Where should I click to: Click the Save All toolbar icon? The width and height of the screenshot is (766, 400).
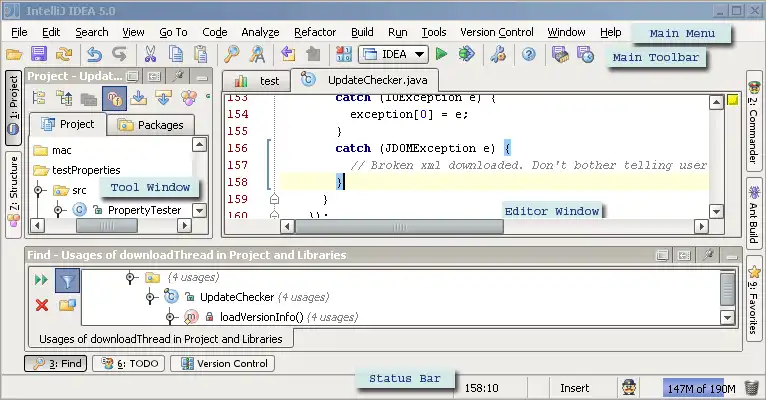[x=39, y=54]
